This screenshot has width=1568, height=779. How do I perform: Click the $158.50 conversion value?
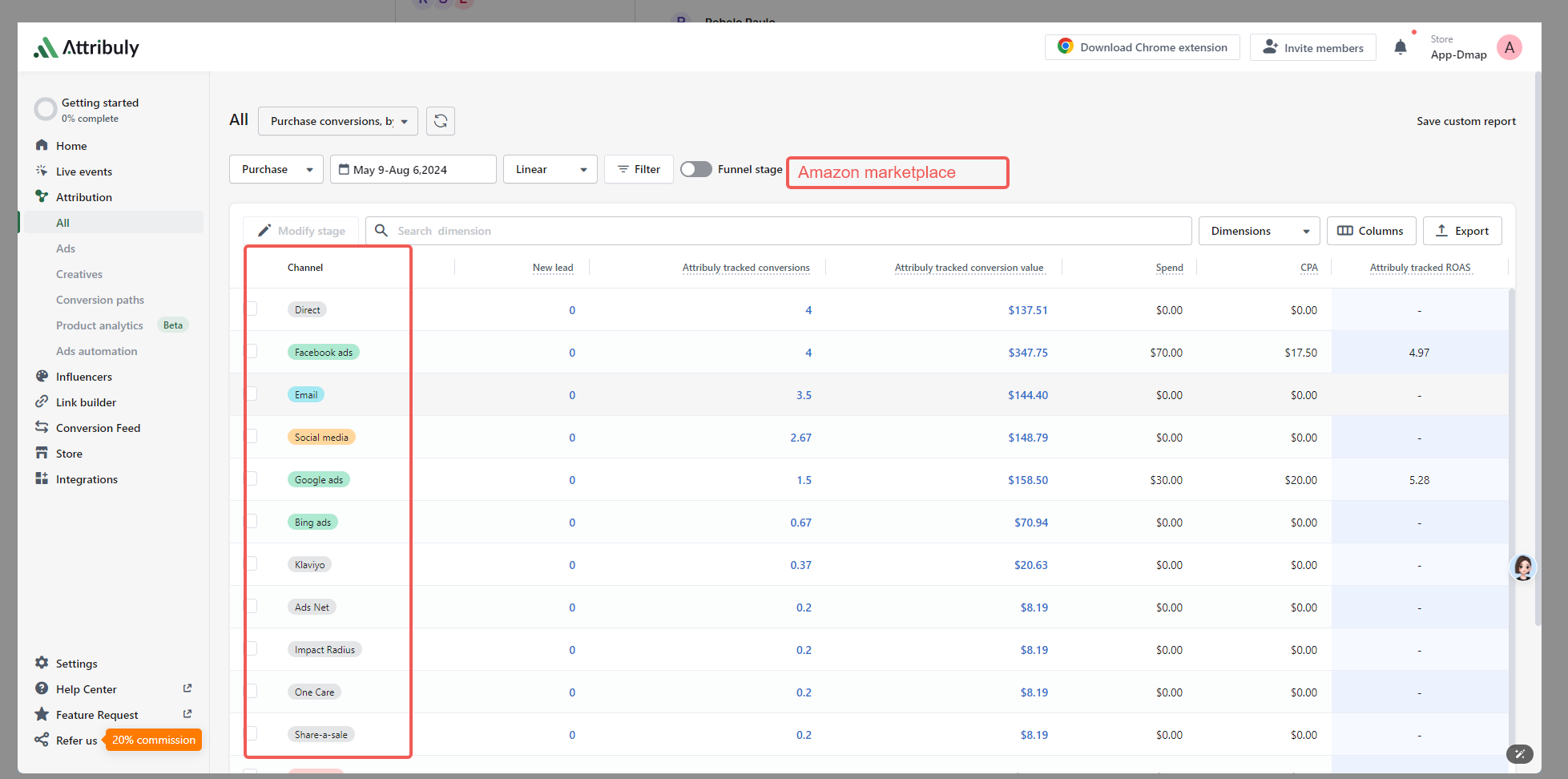click(1028, 480)
